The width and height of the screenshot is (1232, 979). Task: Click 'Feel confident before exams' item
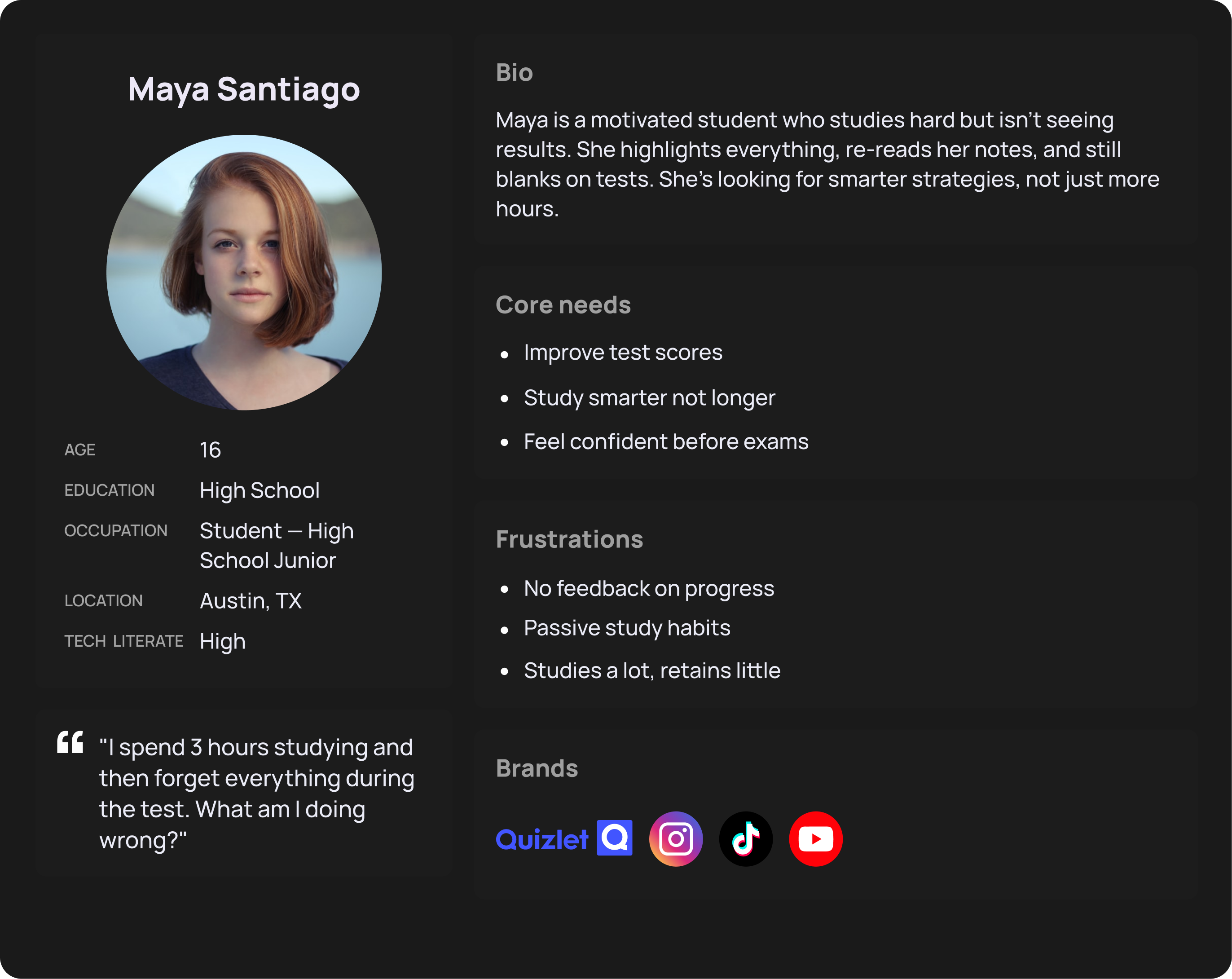666,442
